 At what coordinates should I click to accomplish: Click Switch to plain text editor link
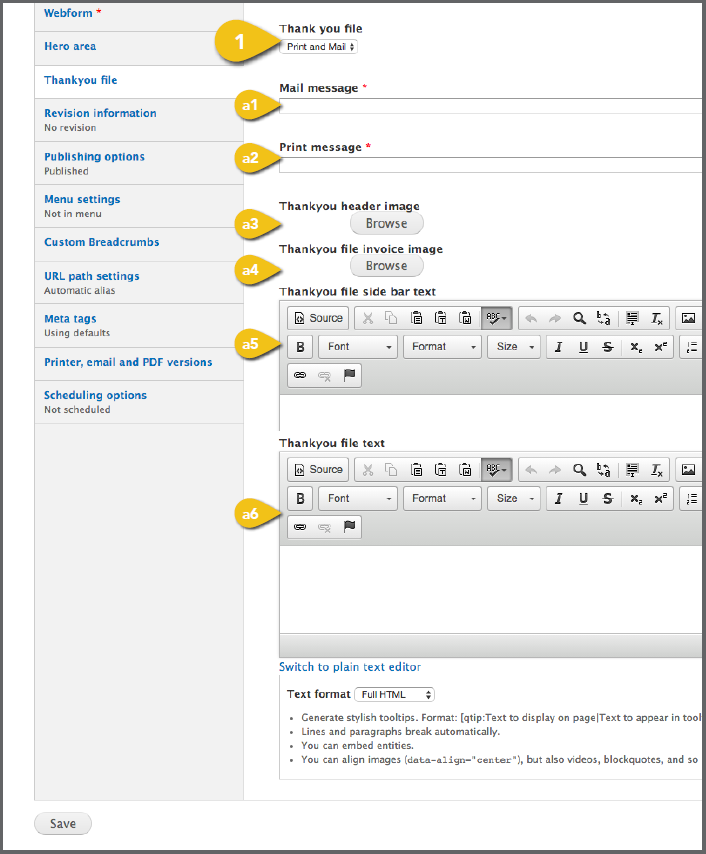click(x=350, y=667)
